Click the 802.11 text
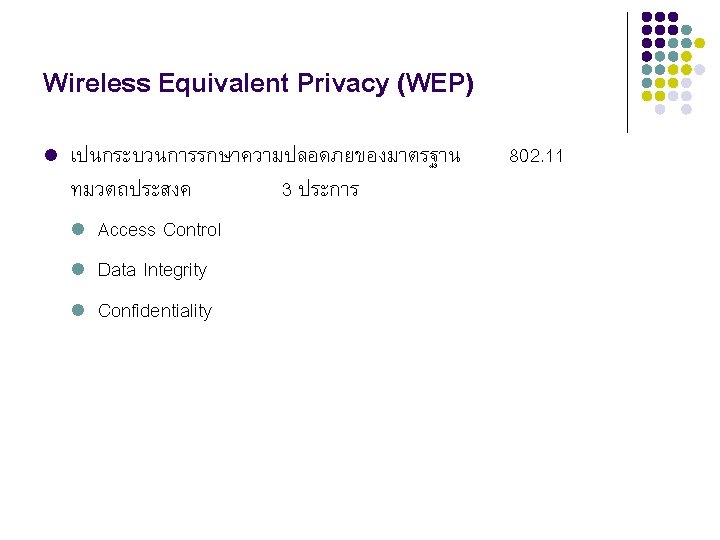The image size is (720, 540). (x=536, y=156)
